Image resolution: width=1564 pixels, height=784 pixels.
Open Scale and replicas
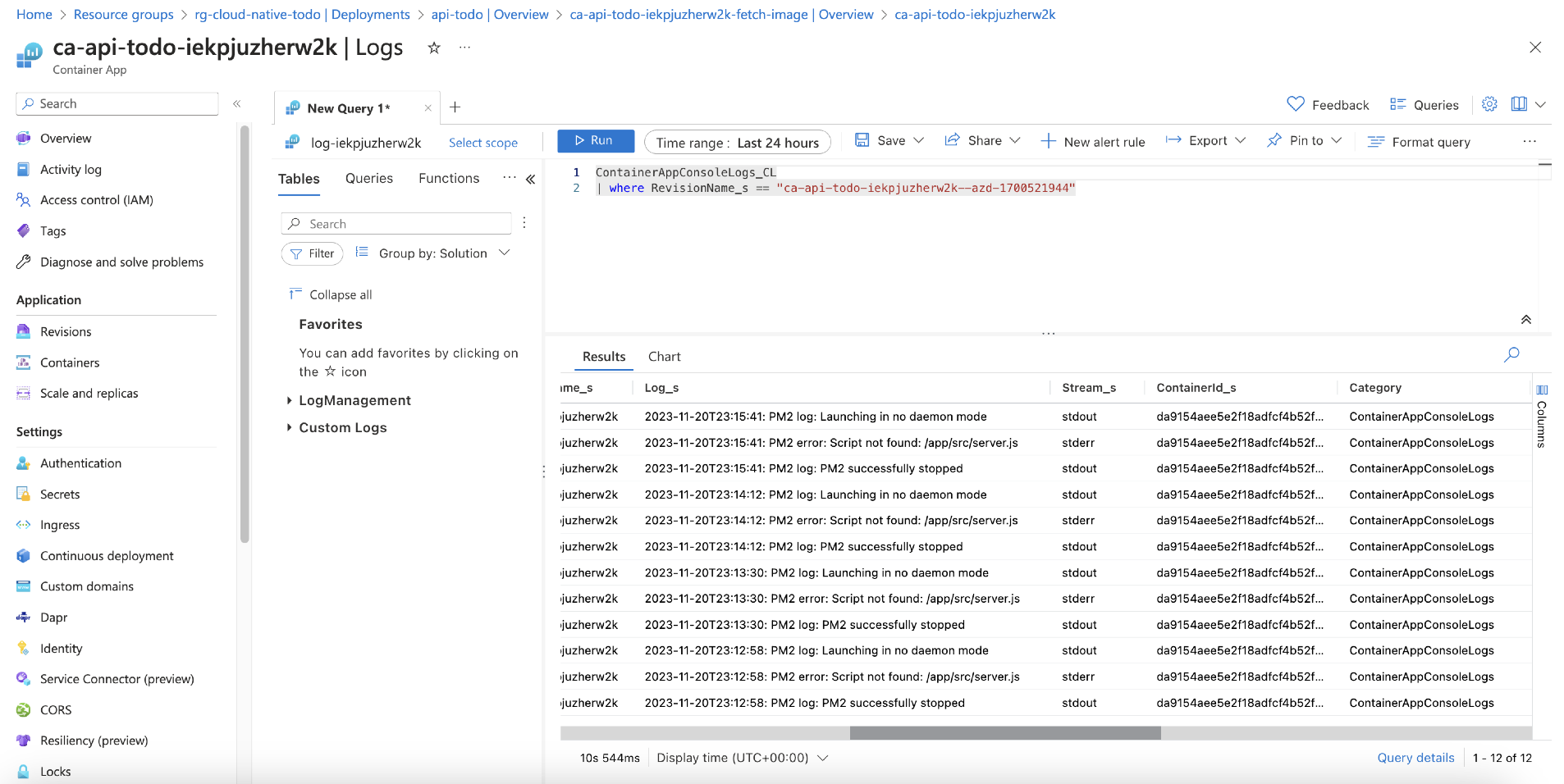coord(89,394)
